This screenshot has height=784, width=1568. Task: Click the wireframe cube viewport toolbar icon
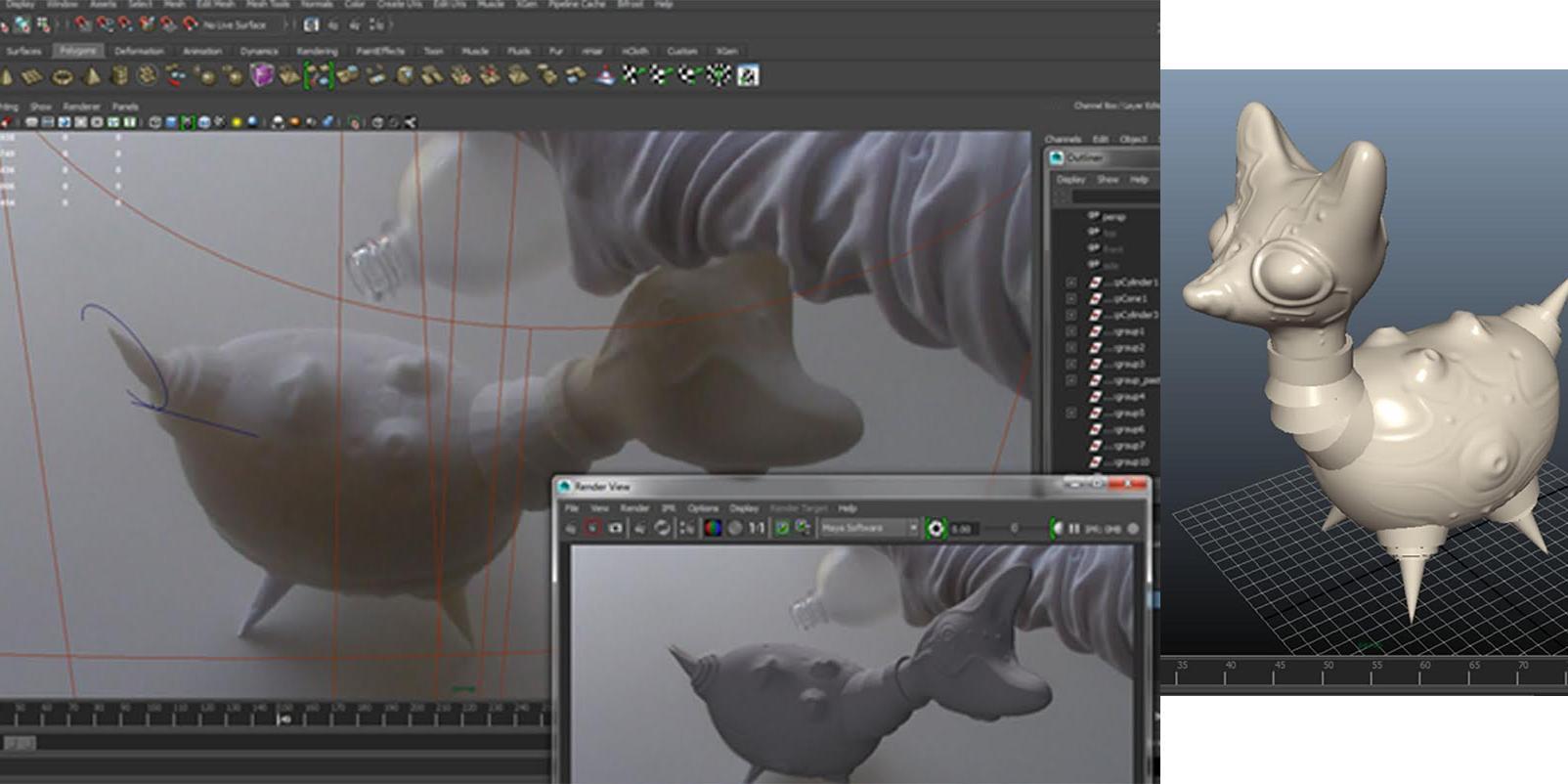tap(155, 122)
